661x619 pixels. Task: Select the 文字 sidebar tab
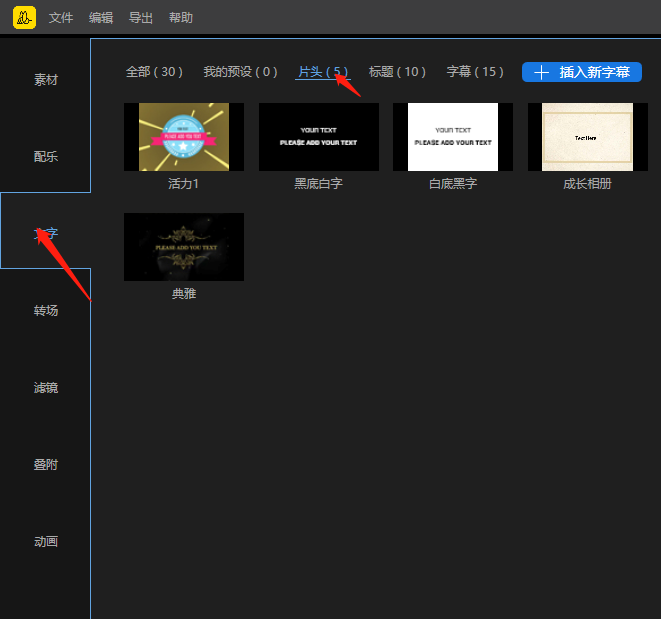click(x=46, y=233)
